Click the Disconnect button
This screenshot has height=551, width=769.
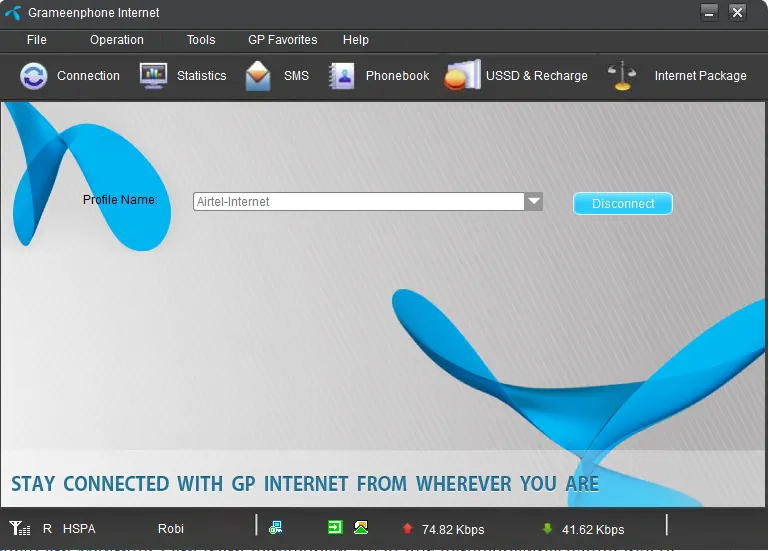623,204
